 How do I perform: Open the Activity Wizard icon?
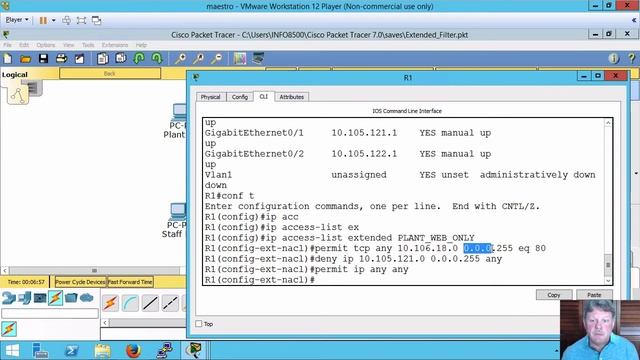coord(79,59)
